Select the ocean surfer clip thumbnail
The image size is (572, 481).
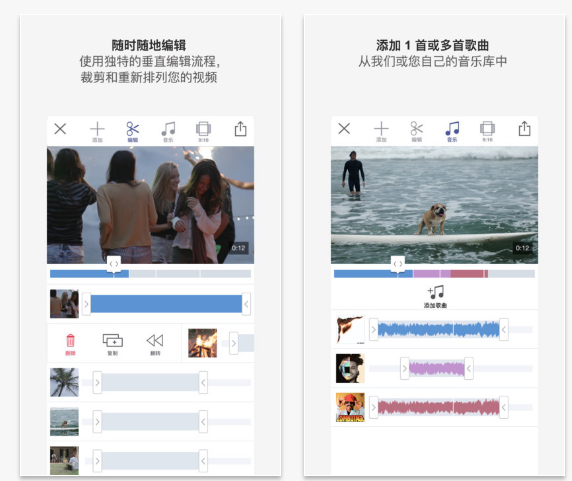[64, 422]
